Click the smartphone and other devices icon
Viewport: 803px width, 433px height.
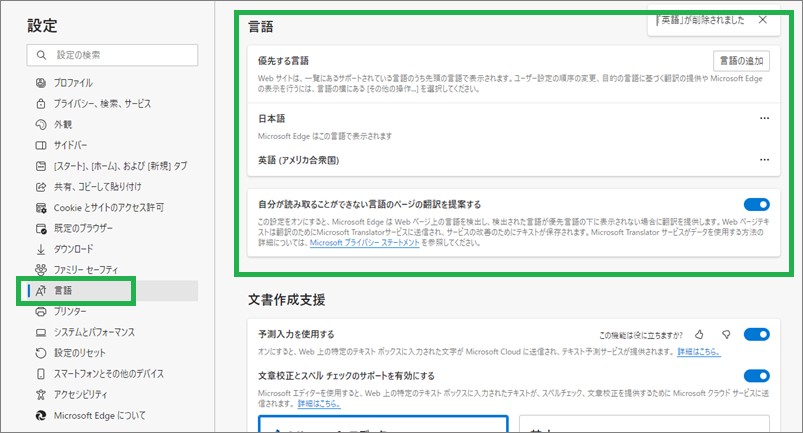tap(41, 374)
